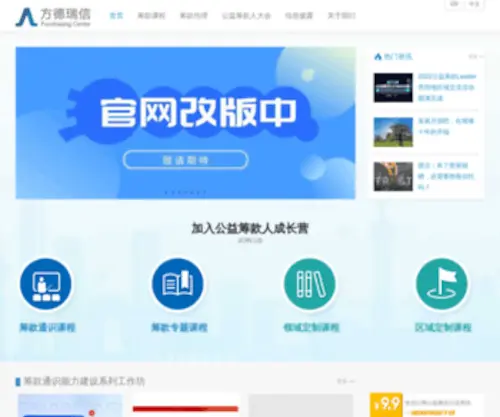Click the 区域定制课程 flag icon

coord(442,284)
